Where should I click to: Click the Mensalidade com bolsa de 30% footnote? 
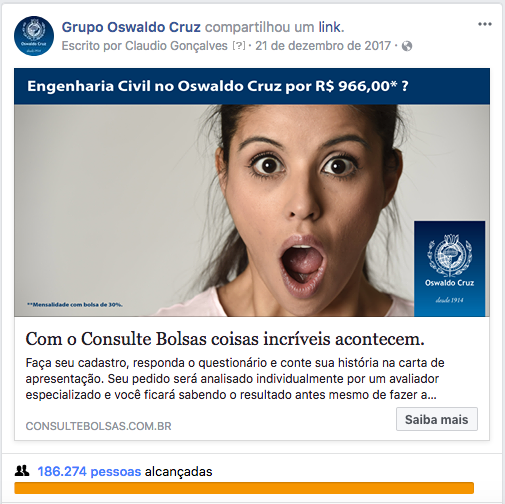(x=75, y=304)
